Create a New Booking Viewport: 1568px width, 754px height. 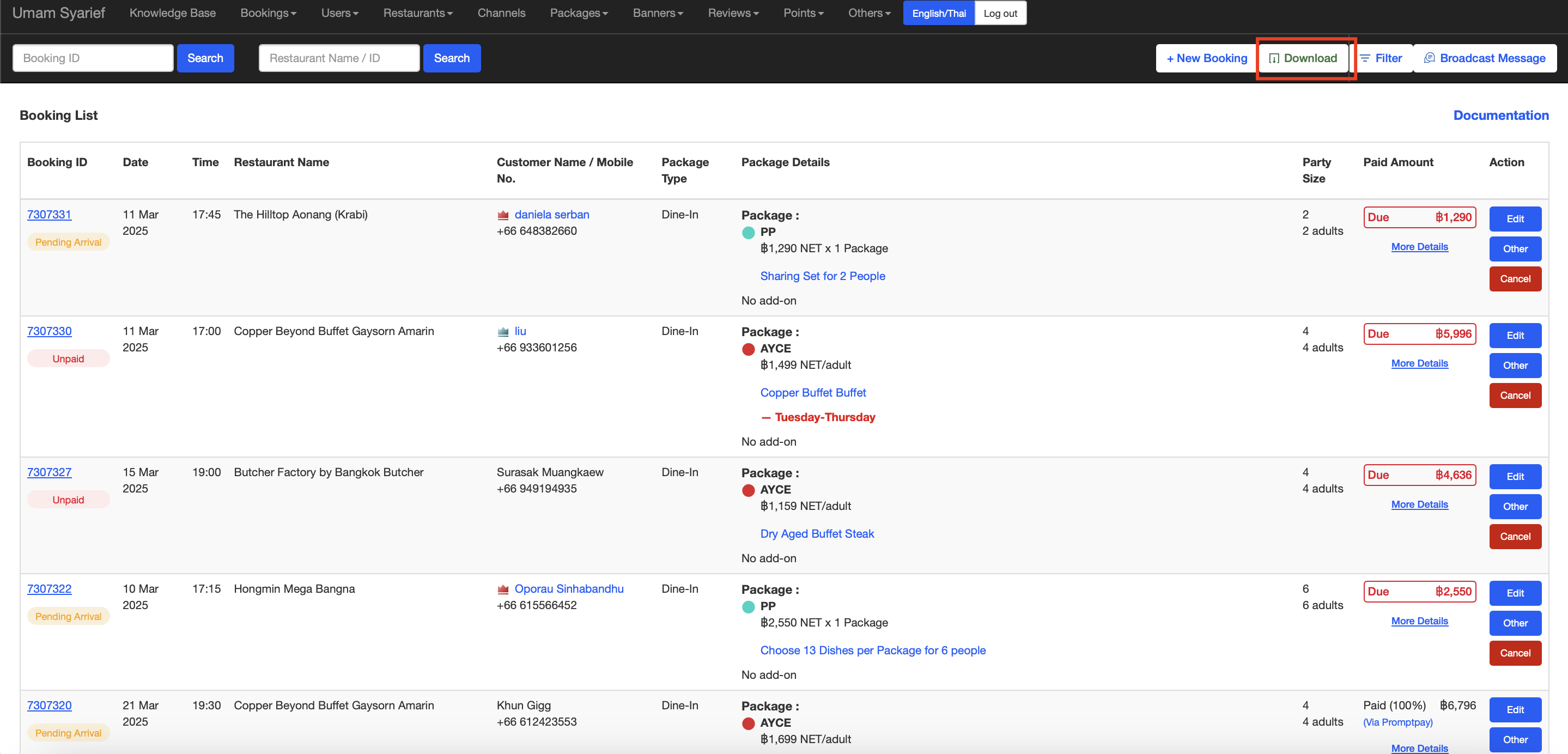click(x=1206, y=58)
